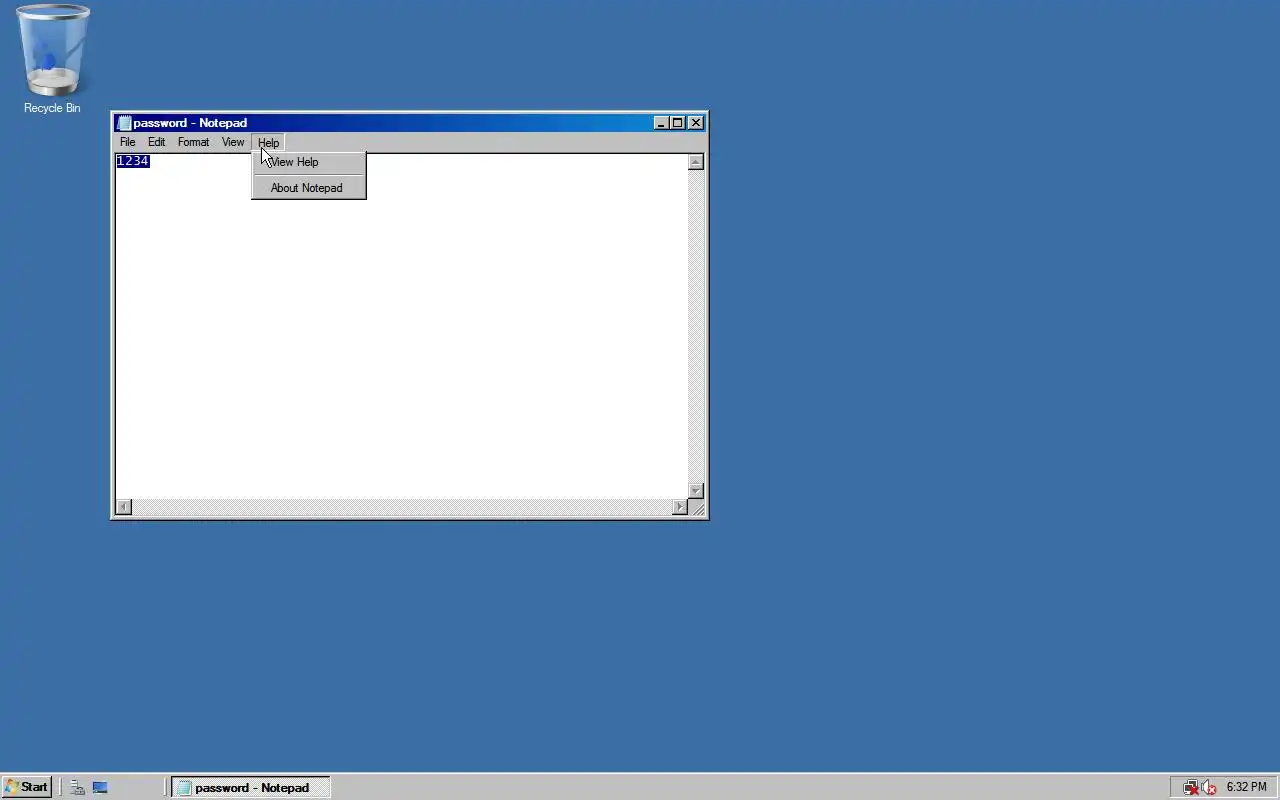Choose View Help from the menu
1280x800 pixels.
(309, 162)
